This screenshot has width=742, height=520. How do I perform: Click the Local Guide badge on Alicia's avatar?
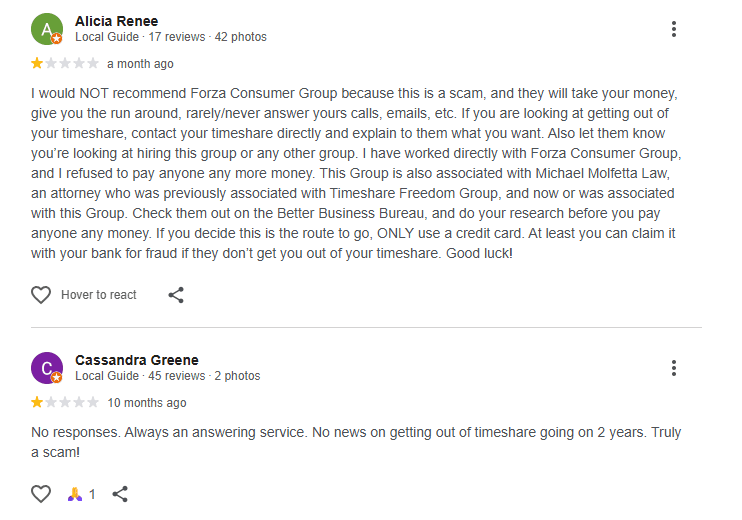tap(57, 39)
